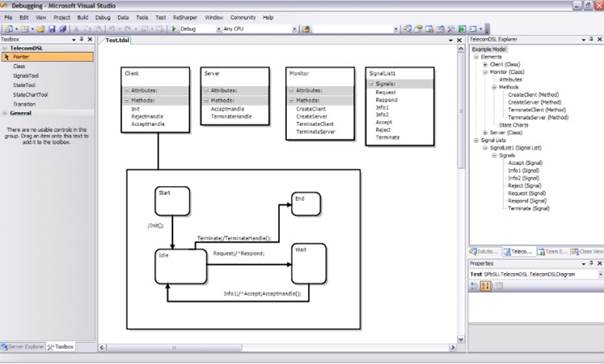Select CreateClient (Method) in the Explorer tree
Screen dimensions: 604x364
tap(533, 95)
